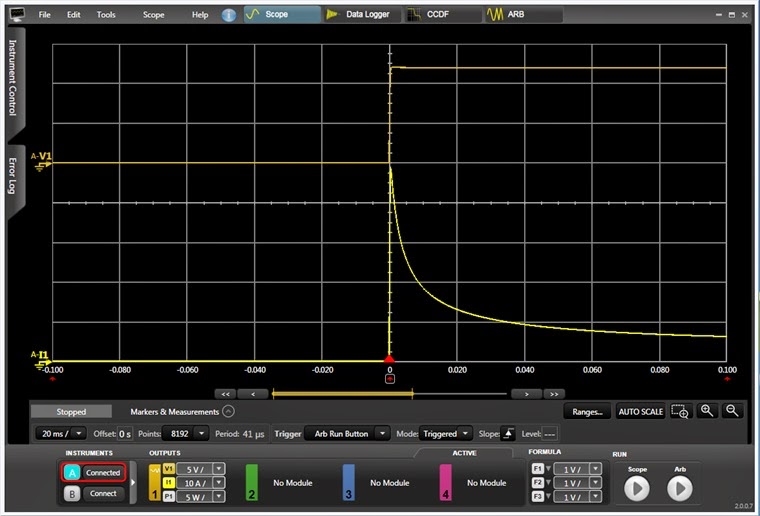Toggle the P1 trace visibility
The height and width of the screenshot is (516, 760).
click(x=169, y=496)
